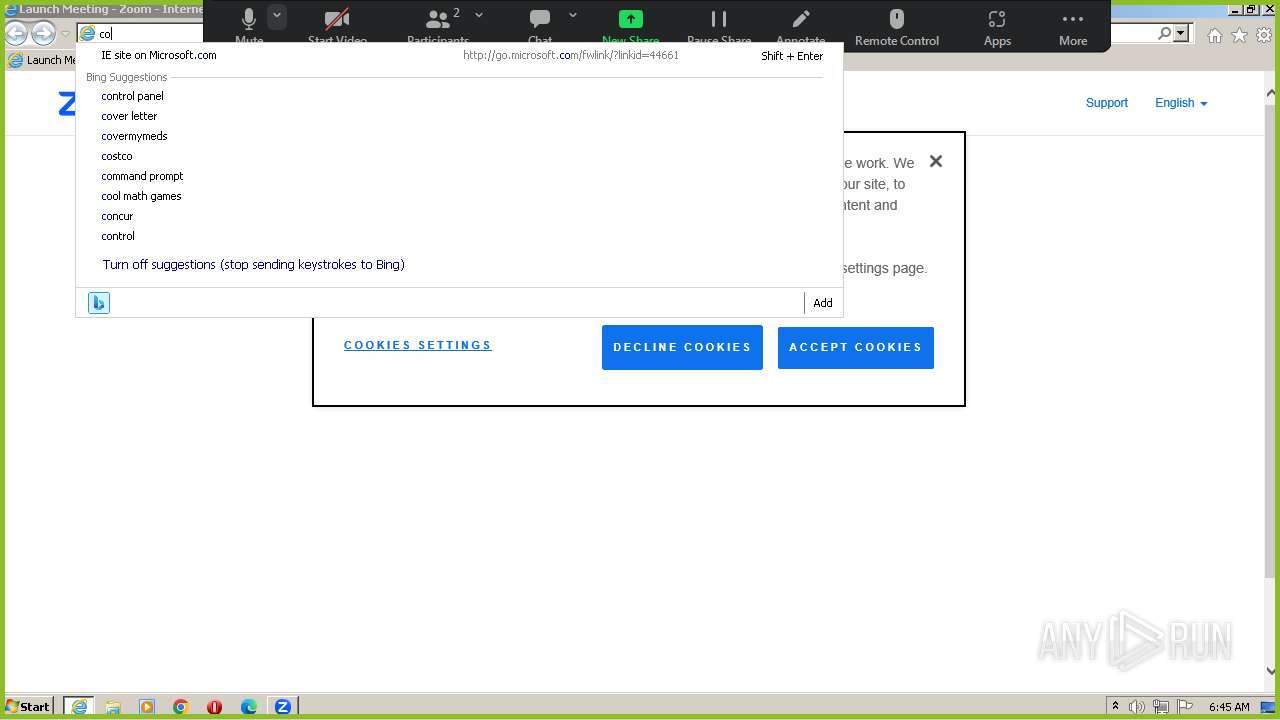Viewport: 1280px width, 720px height.
Task: Expand Participants options chevron
Action: point(479,15)
